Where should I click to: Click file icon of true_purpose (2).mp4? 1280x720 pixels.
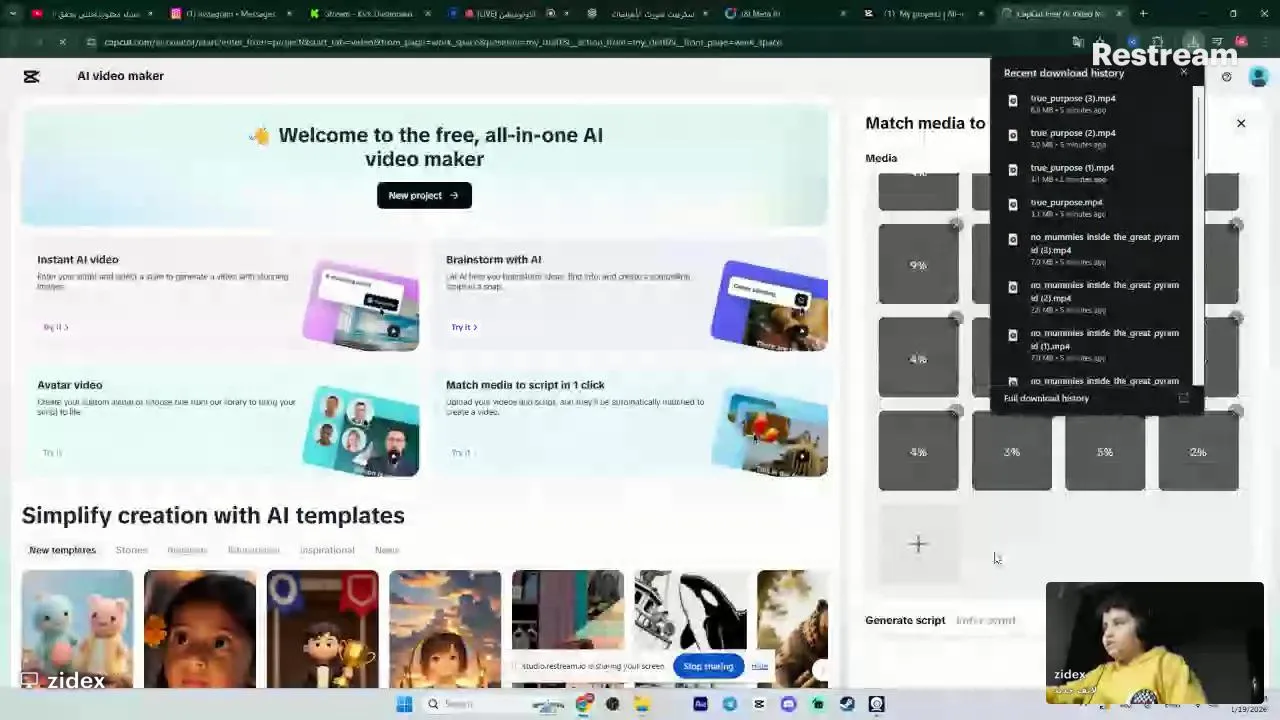click(1013, 135)
